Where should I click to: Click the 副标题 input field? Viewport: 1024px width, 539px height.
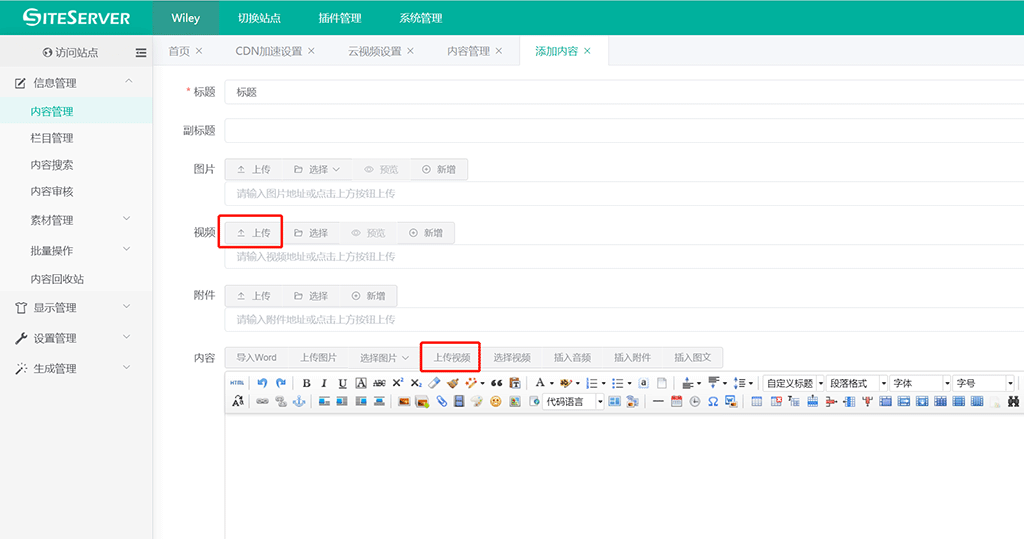[x=620, y=130]
